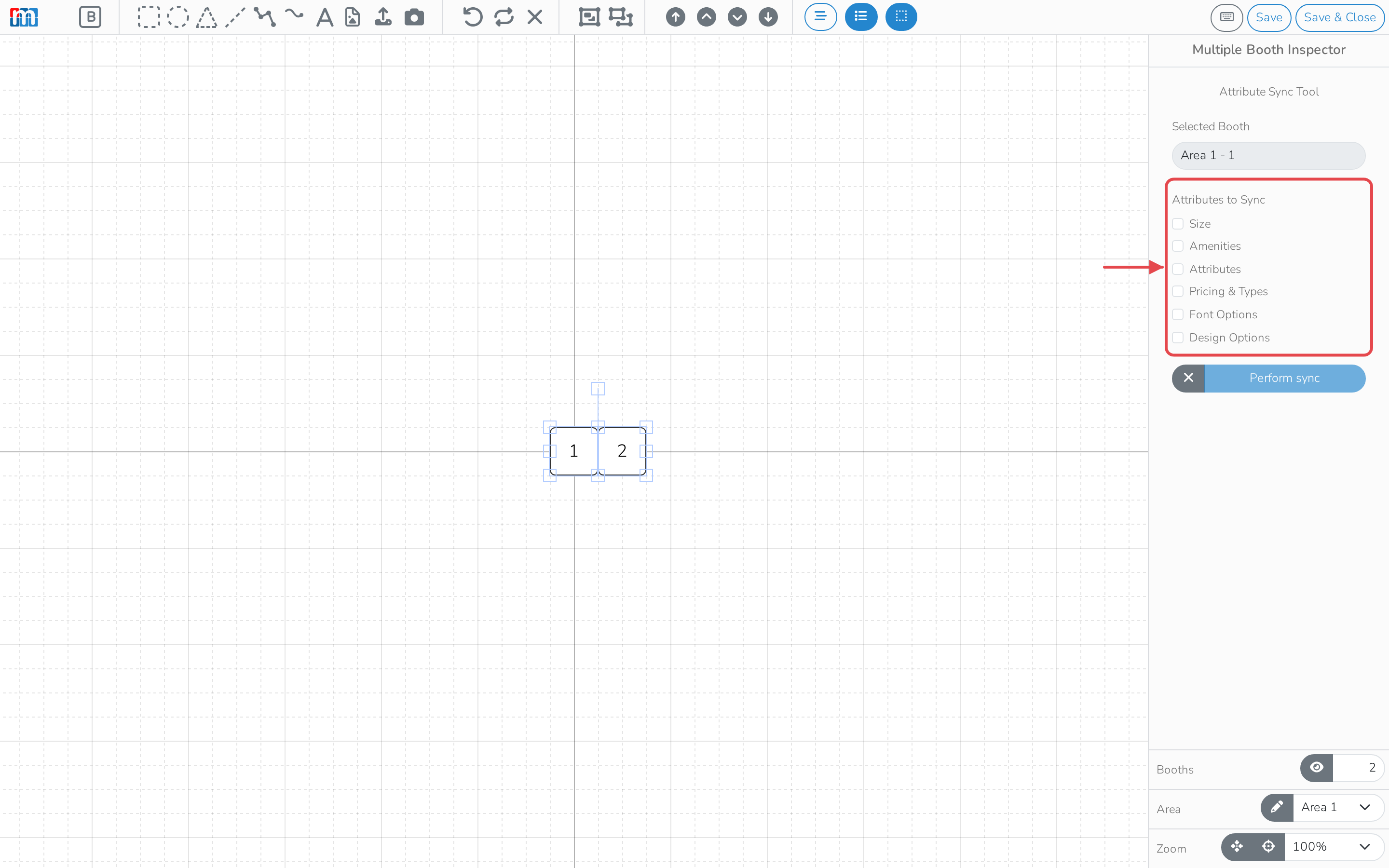Click the Perform sync button
The width and height of the screenshot is (1389, 868).
pos(1284,379)
